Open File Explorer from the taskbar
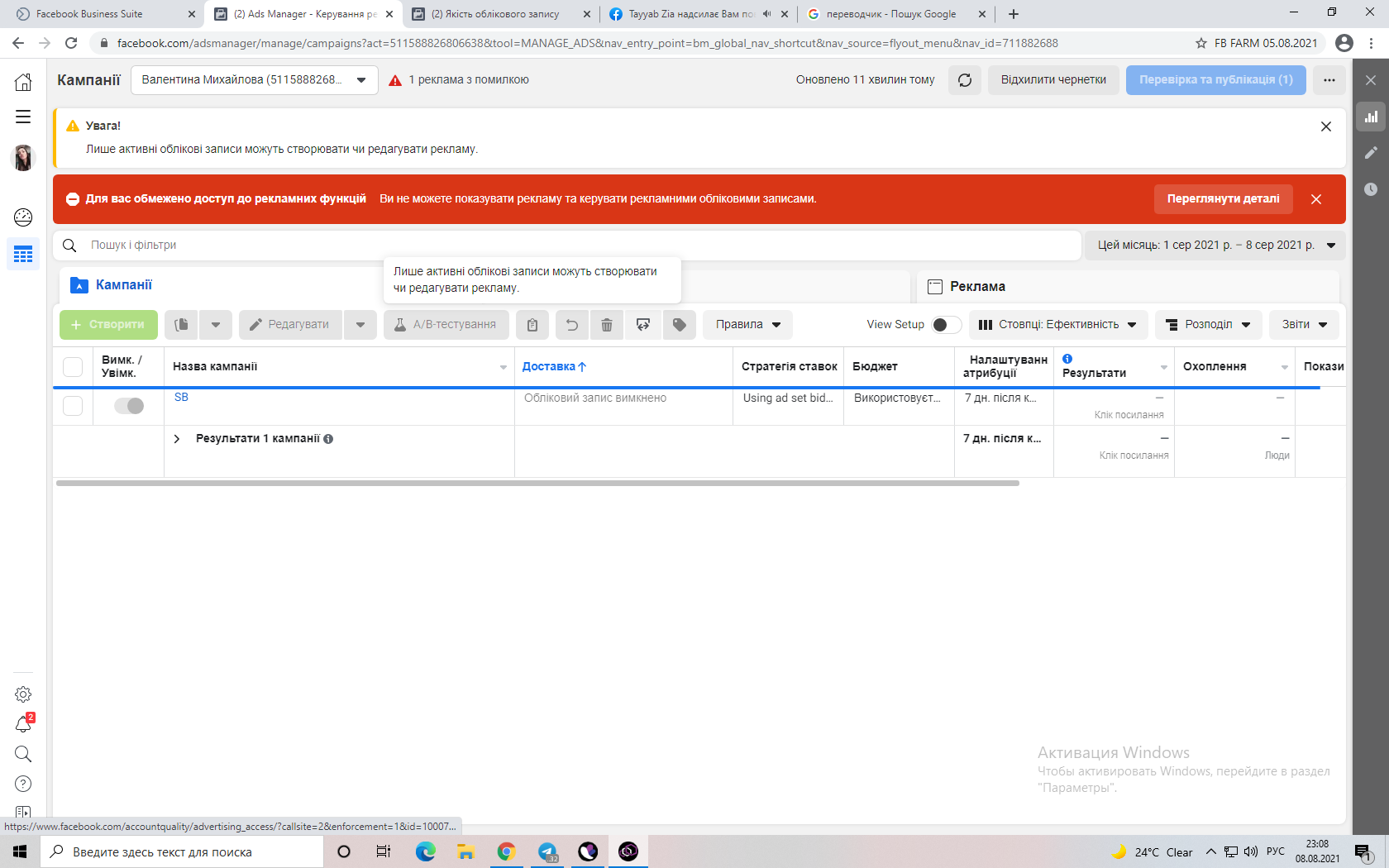The image size is (1389, 868). coord(466,851)
